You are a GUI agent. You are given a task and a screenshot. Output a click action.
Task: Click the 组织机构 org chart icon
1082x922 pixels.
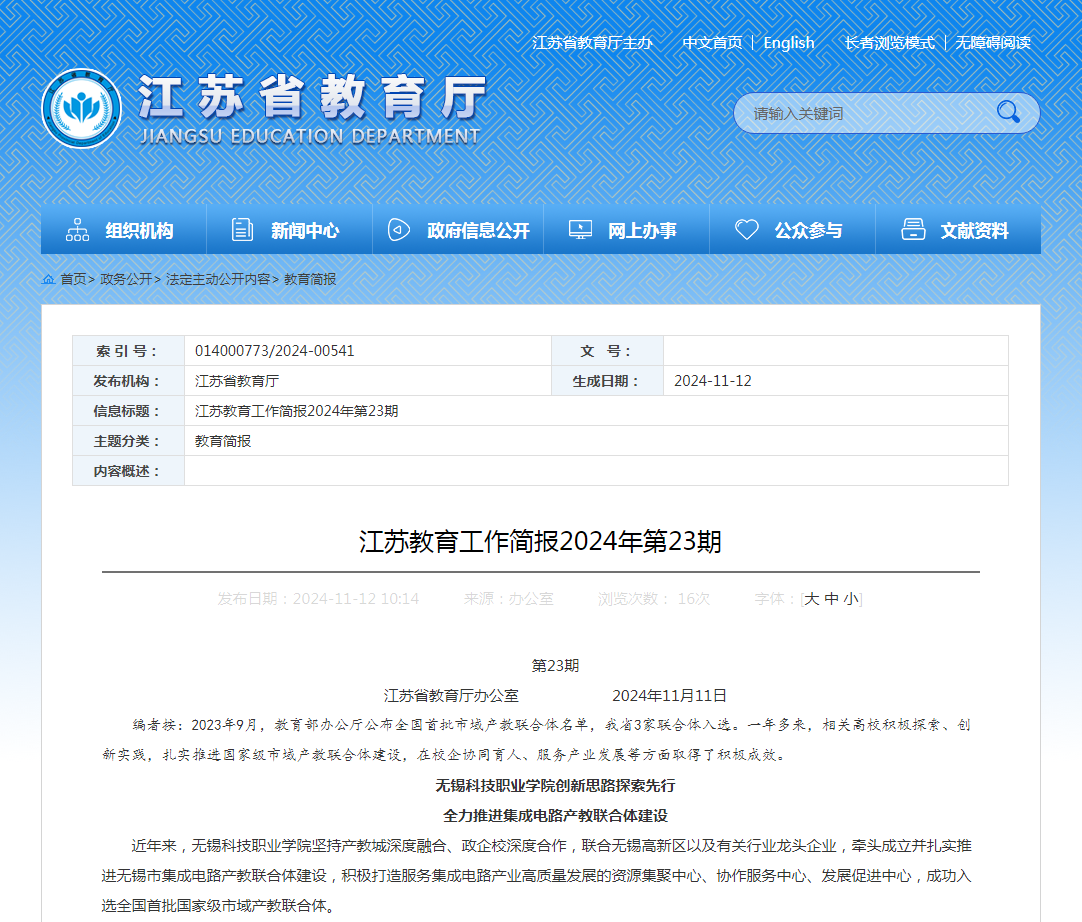tap(77, 230)
